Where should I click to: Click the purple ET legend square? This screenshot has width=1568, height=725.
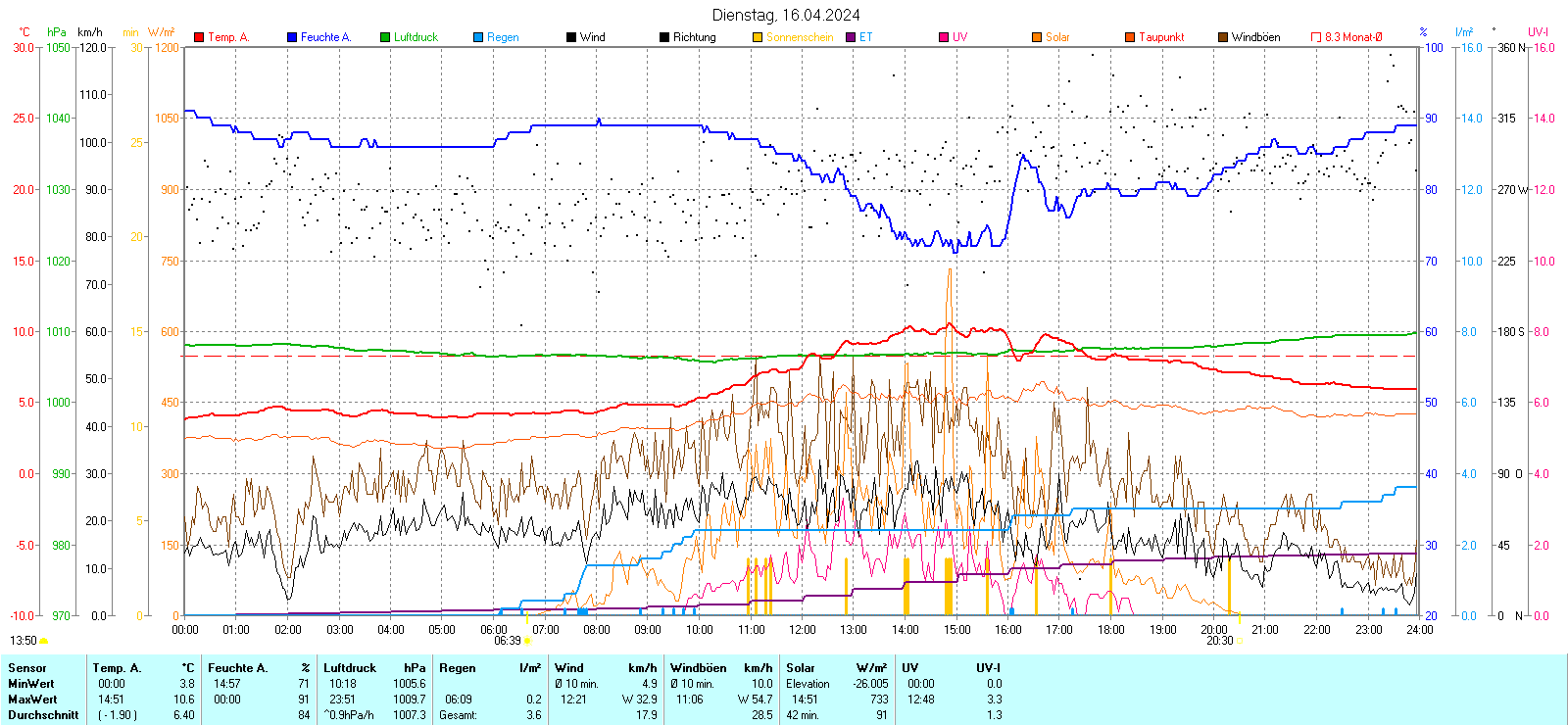tap(851, 37)
